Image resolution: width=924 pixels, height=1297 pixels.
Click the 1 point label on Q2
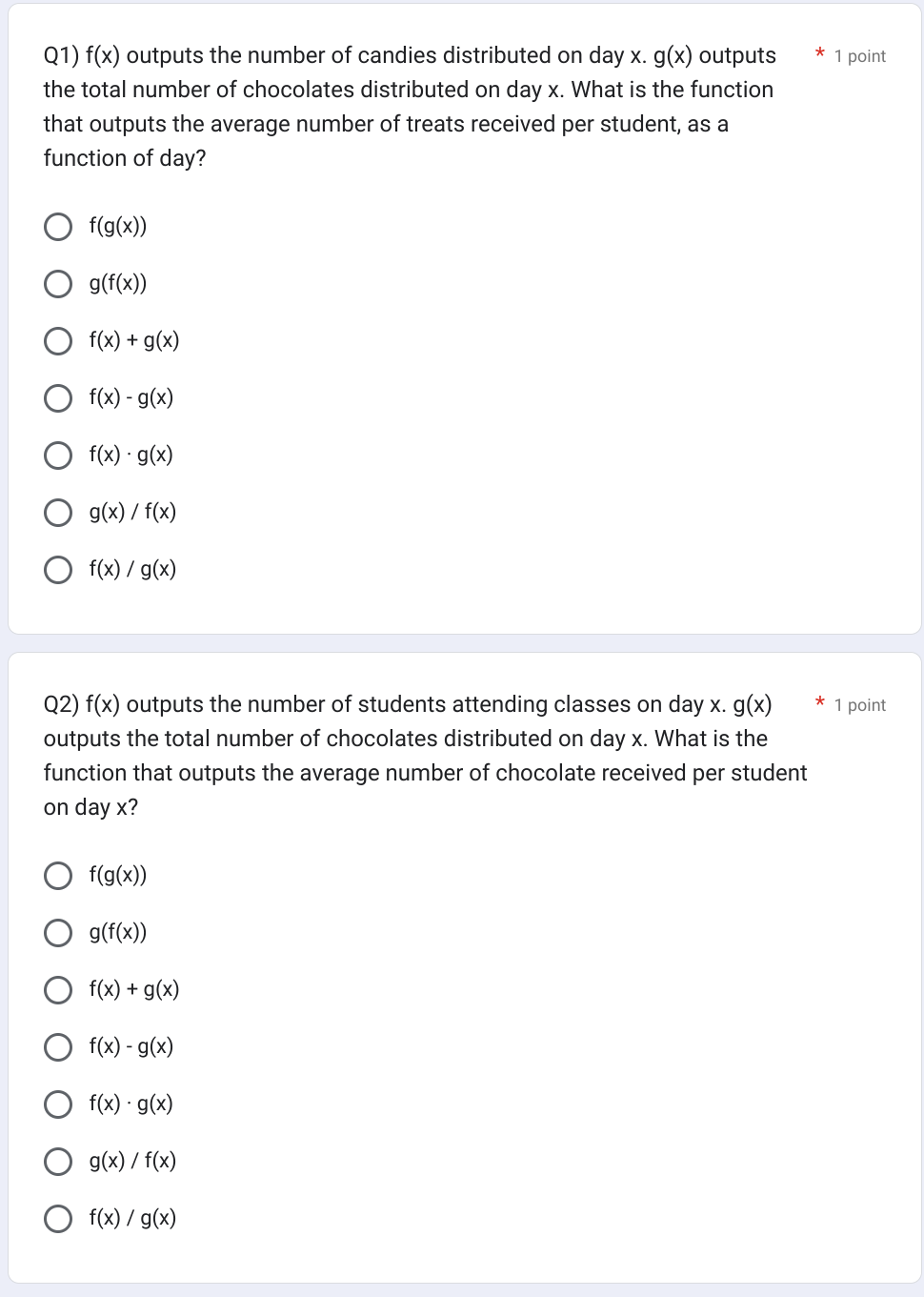tap(859, 705)
